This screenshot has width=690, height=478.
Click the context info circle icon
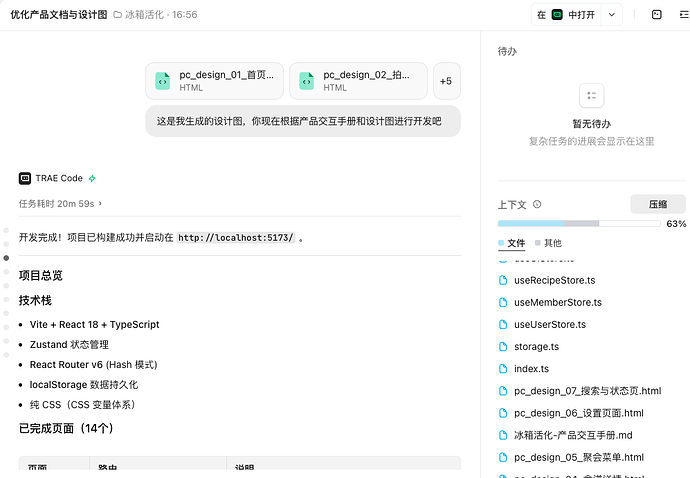pos(537,204)
